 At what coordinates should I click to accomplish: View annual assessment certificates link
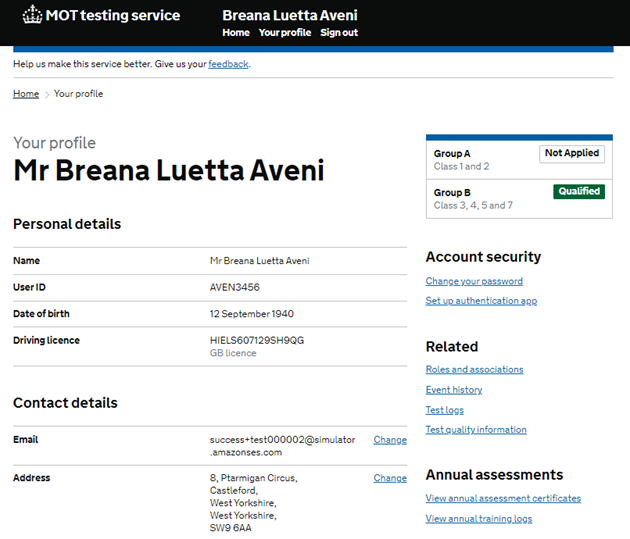click(x=503, y=498)
